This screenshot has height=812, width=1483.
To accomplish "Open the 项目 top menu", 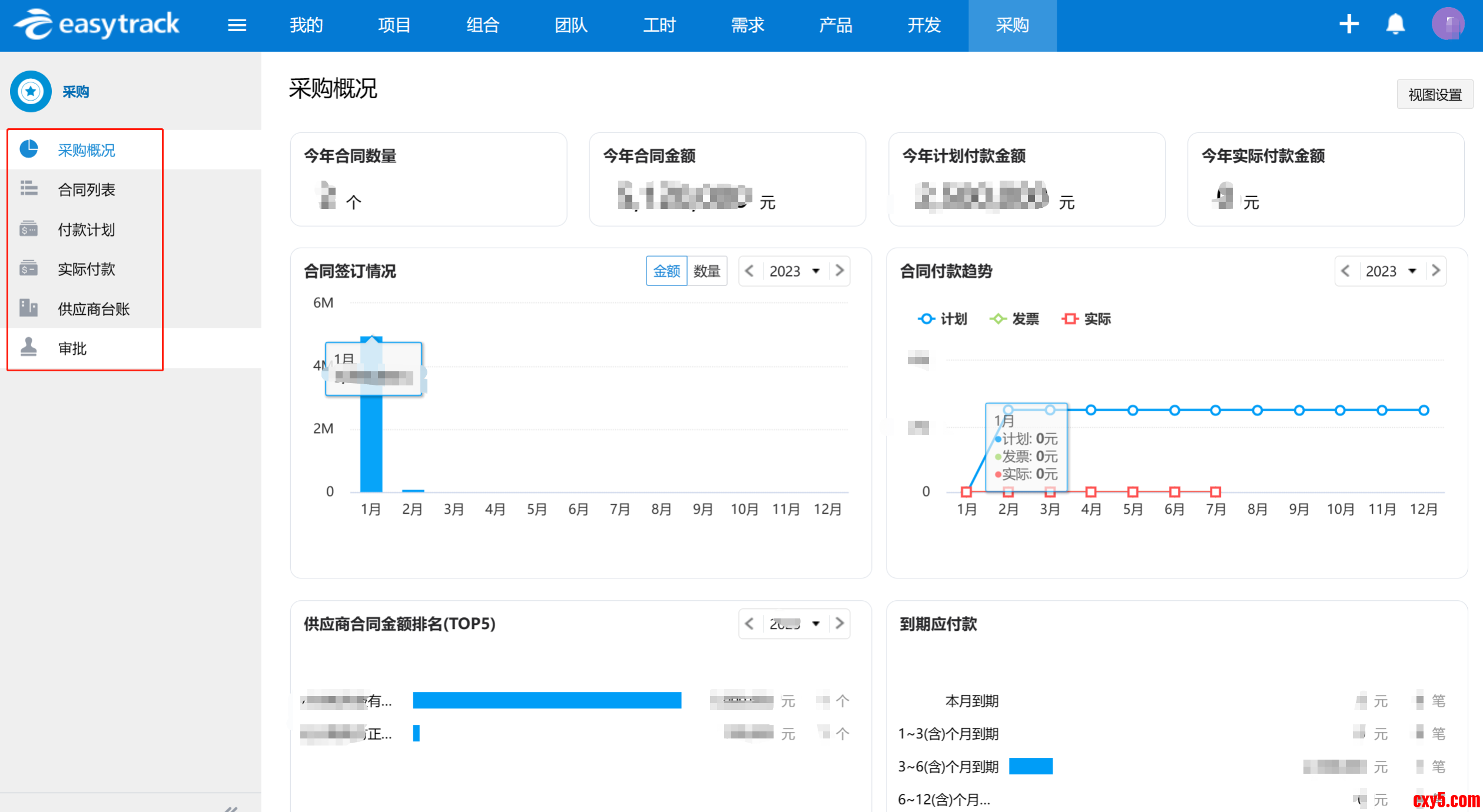I will point(394,25).
